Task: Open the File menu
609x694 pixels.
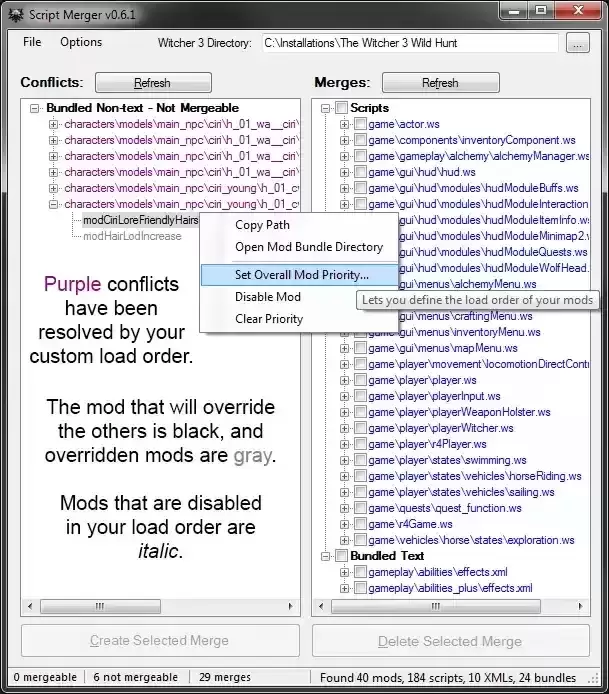Action: coord(32,42)
